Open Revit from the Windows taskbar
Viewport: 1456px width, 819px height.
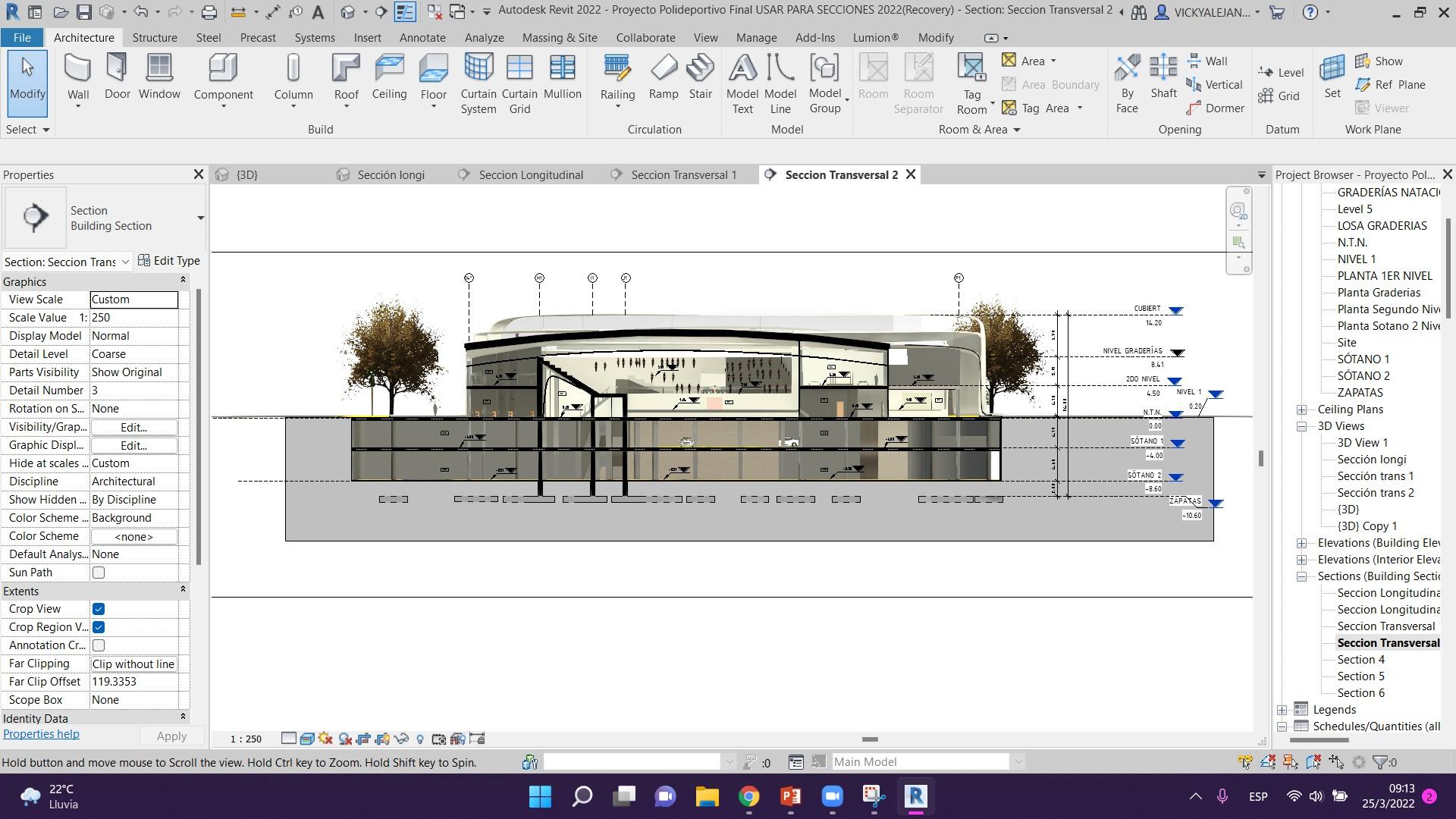tap(915, 796)
